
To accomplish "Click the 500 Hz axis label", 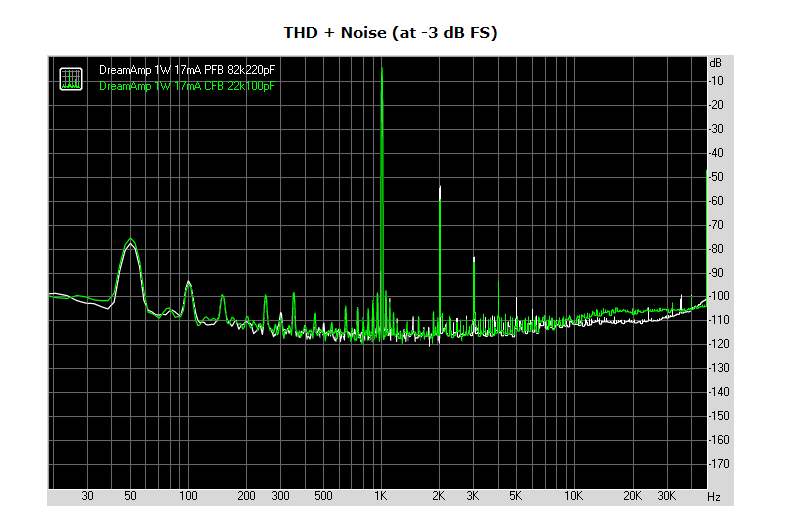I will pyautogui.click(x=323, y=496).
